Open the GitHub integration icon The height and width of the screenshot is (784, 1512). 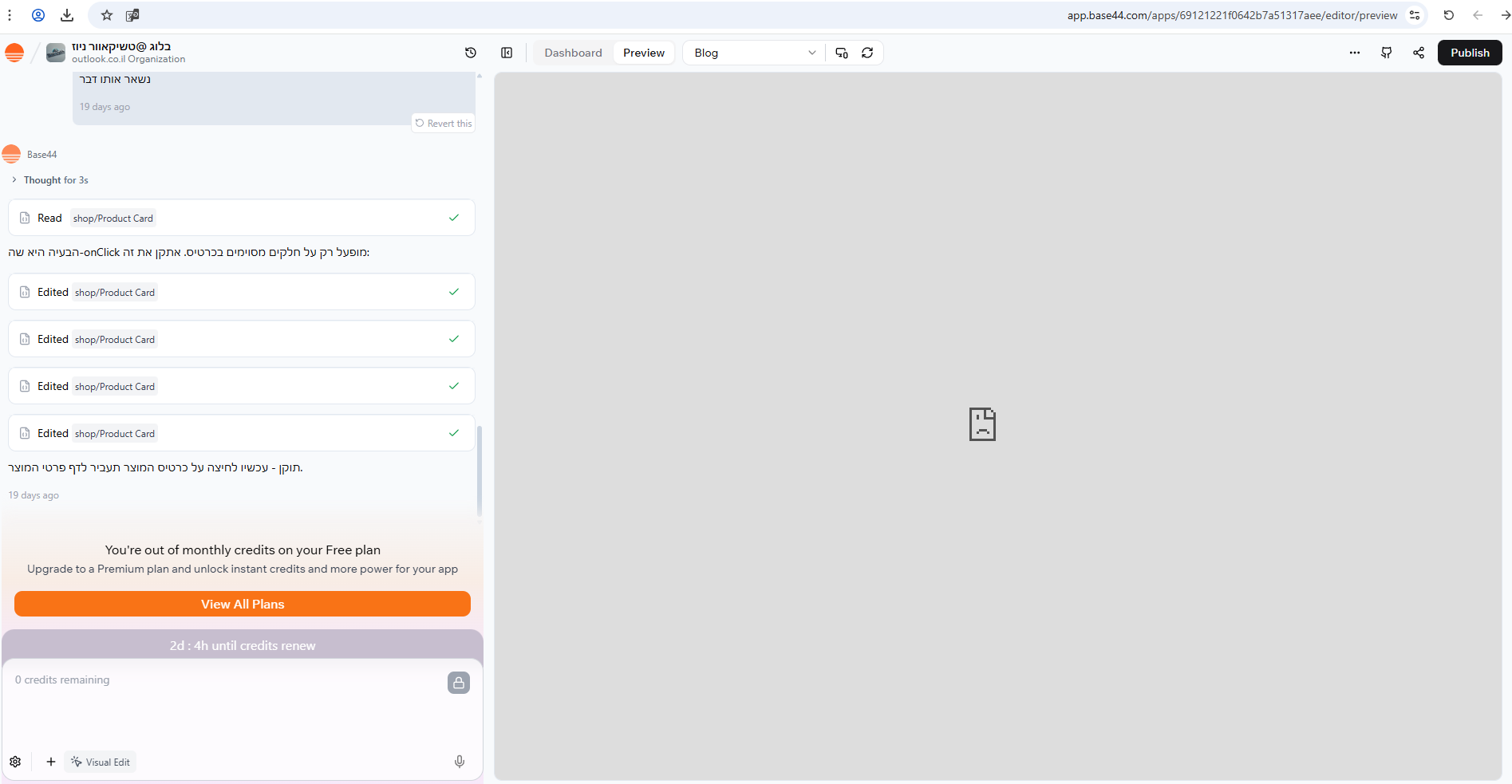pos(1387,53)
